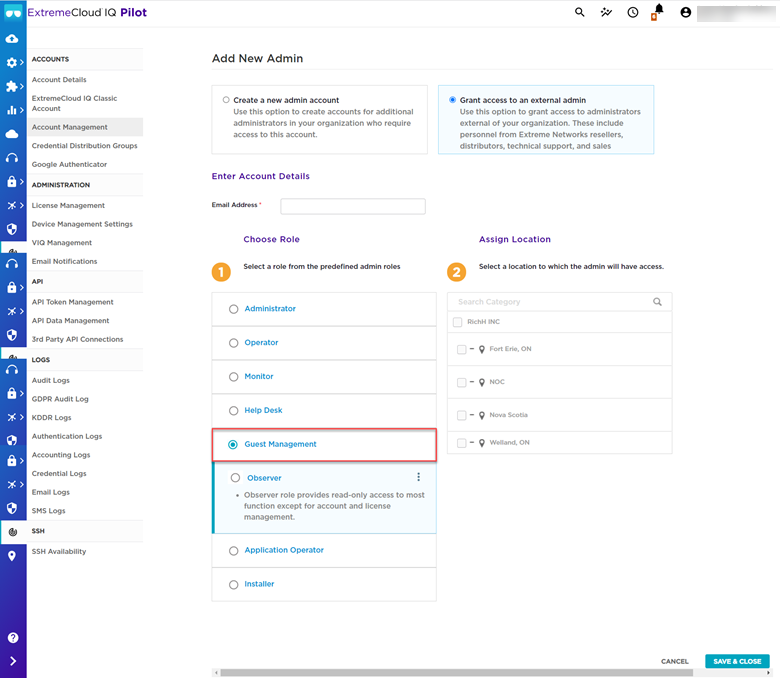Open the sparkline analytics icon in header
The width and height of the screenshot is (780, 678).
point(606,12)
